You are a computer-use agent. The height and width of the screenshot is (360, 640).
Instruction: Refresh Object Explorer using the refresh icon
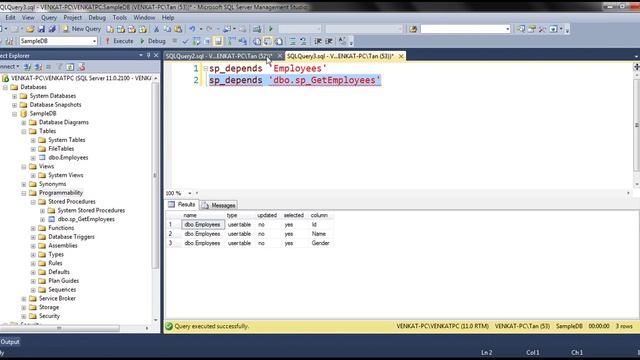coord(71,67)
